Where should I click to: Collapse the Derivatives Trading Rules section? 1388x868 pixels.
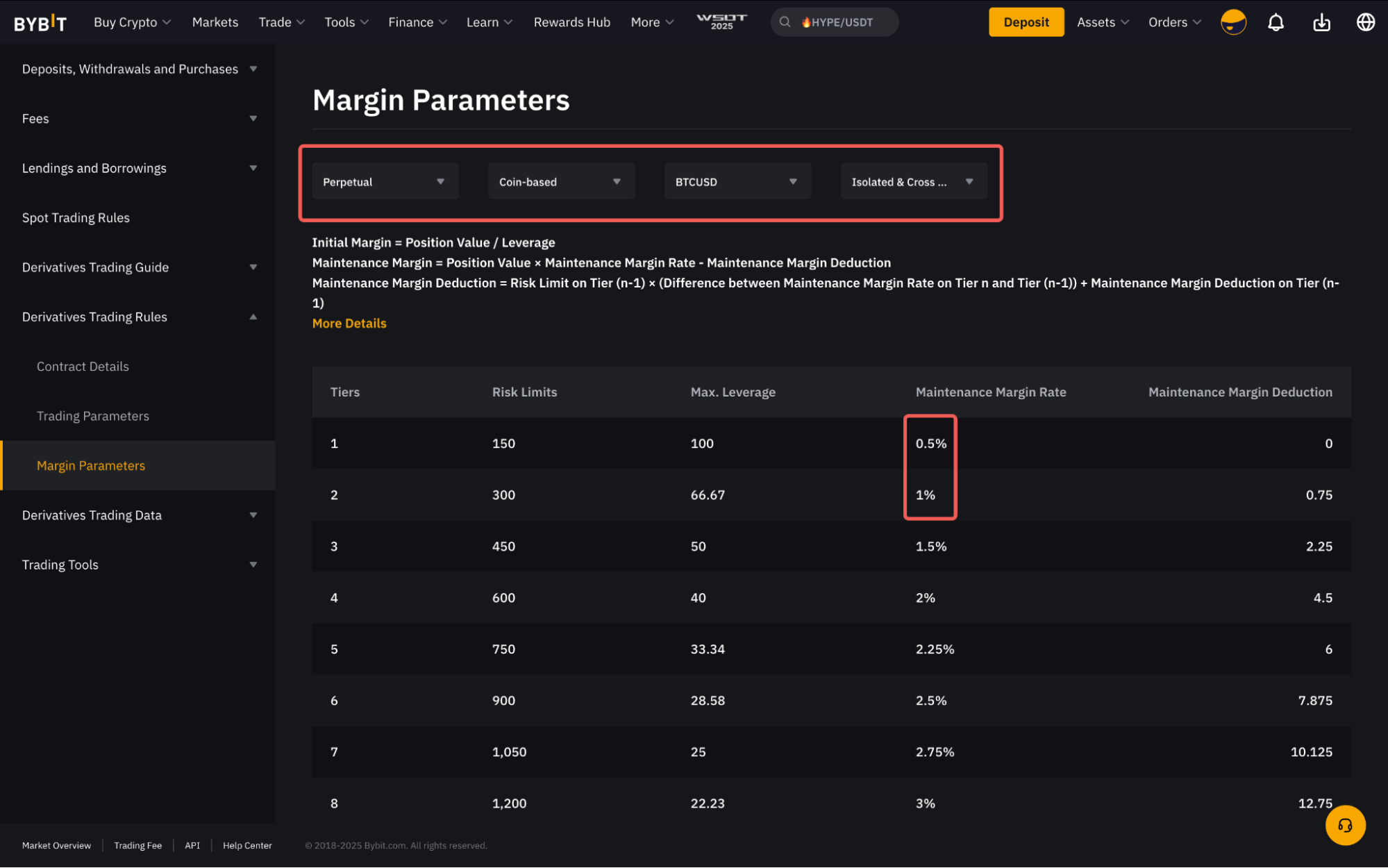(x=253, y=317)
